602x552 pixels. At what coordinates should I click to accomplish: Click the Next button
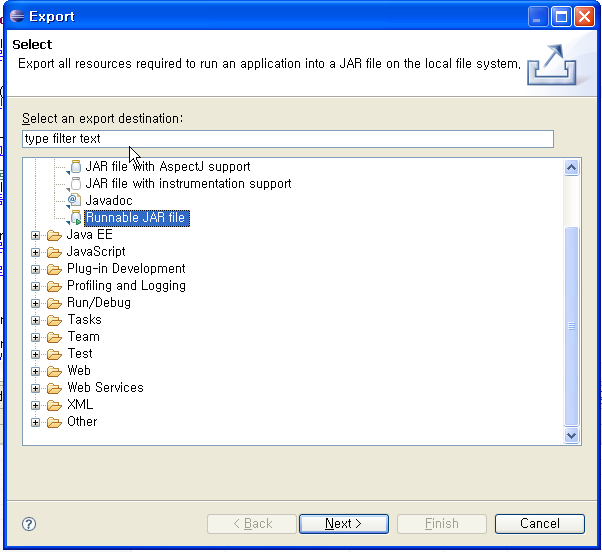tap(344, 524)
